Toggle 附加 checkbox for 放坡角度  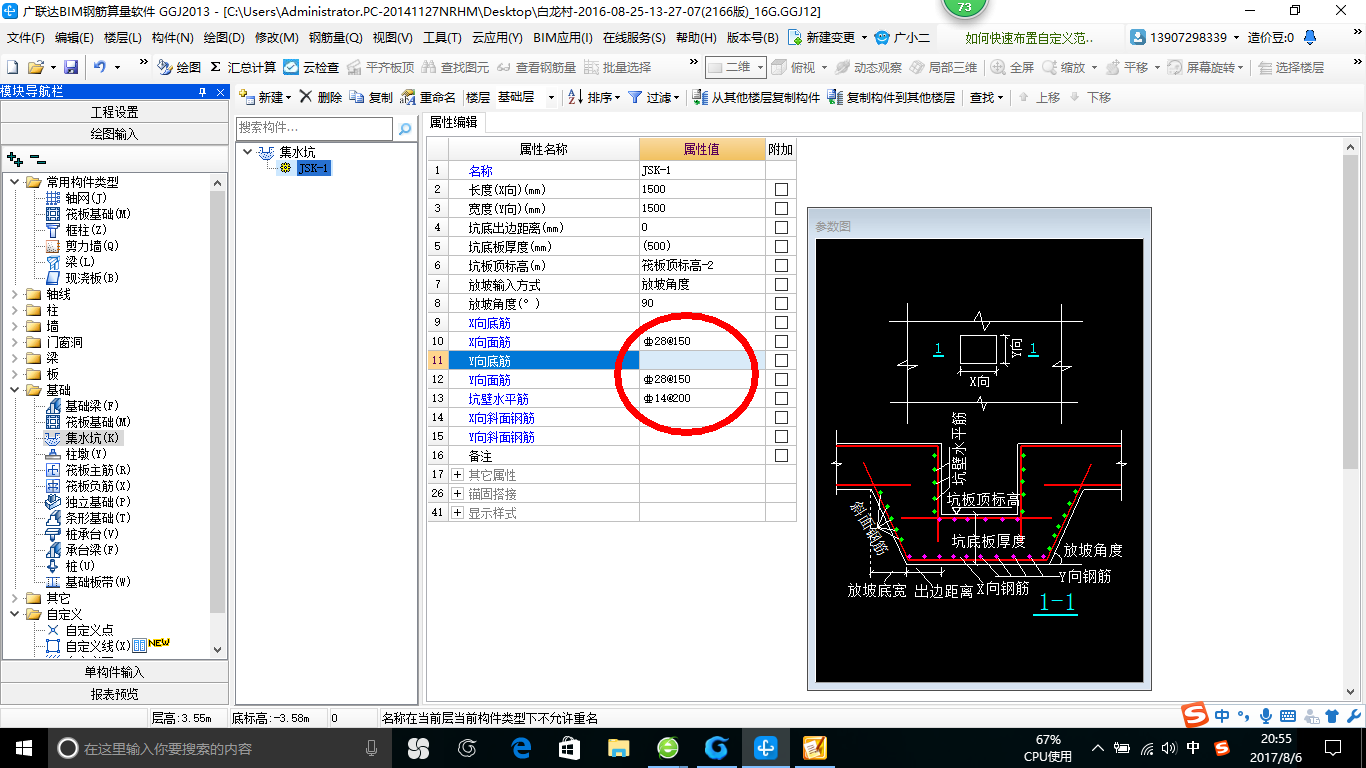pos(781,303)
